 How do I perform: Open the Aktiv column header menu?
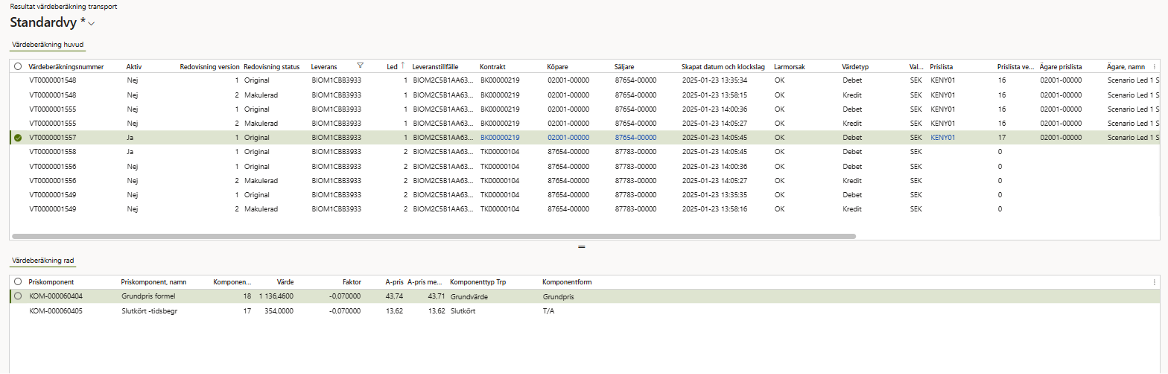134,66
